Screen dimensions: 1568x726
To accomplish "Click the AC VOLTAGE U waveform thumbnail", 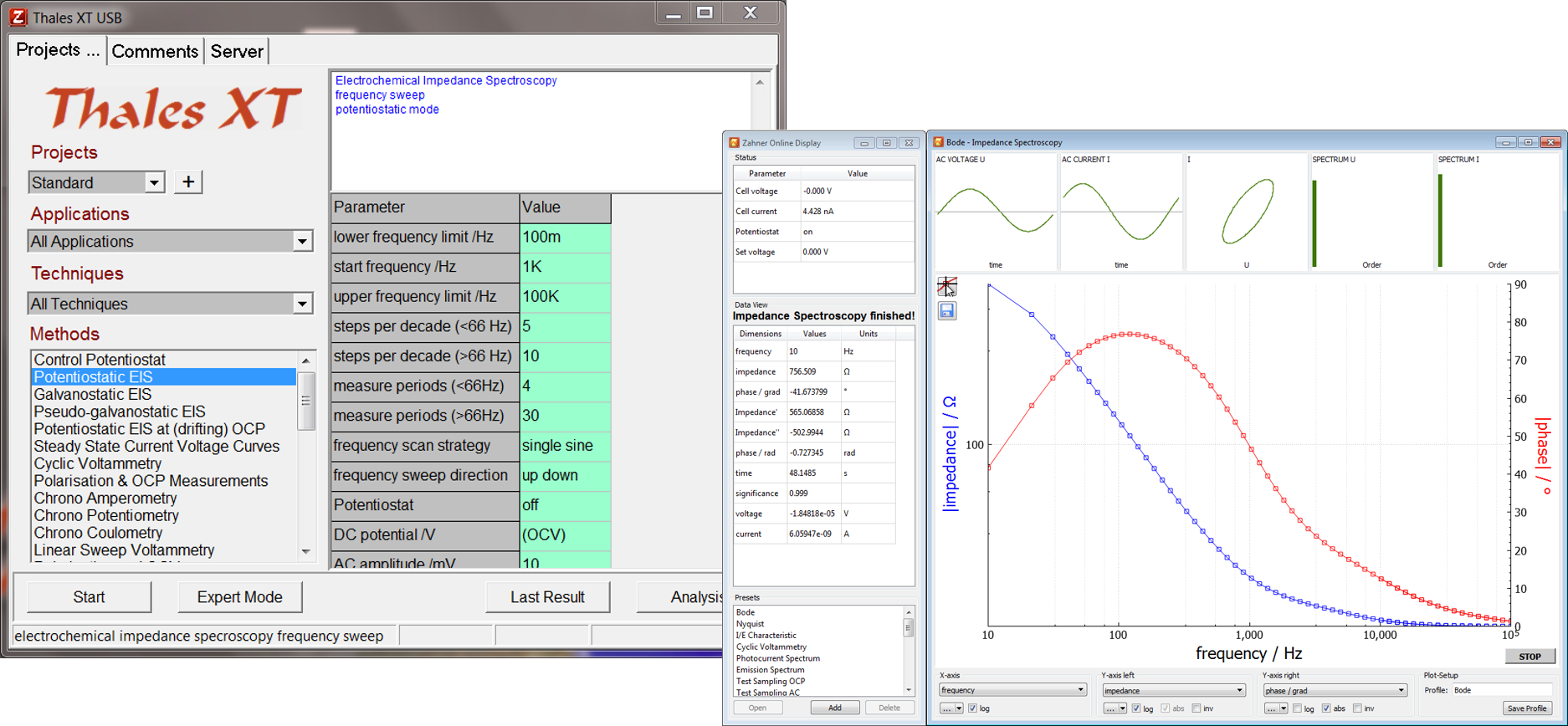I will (995, 212).
